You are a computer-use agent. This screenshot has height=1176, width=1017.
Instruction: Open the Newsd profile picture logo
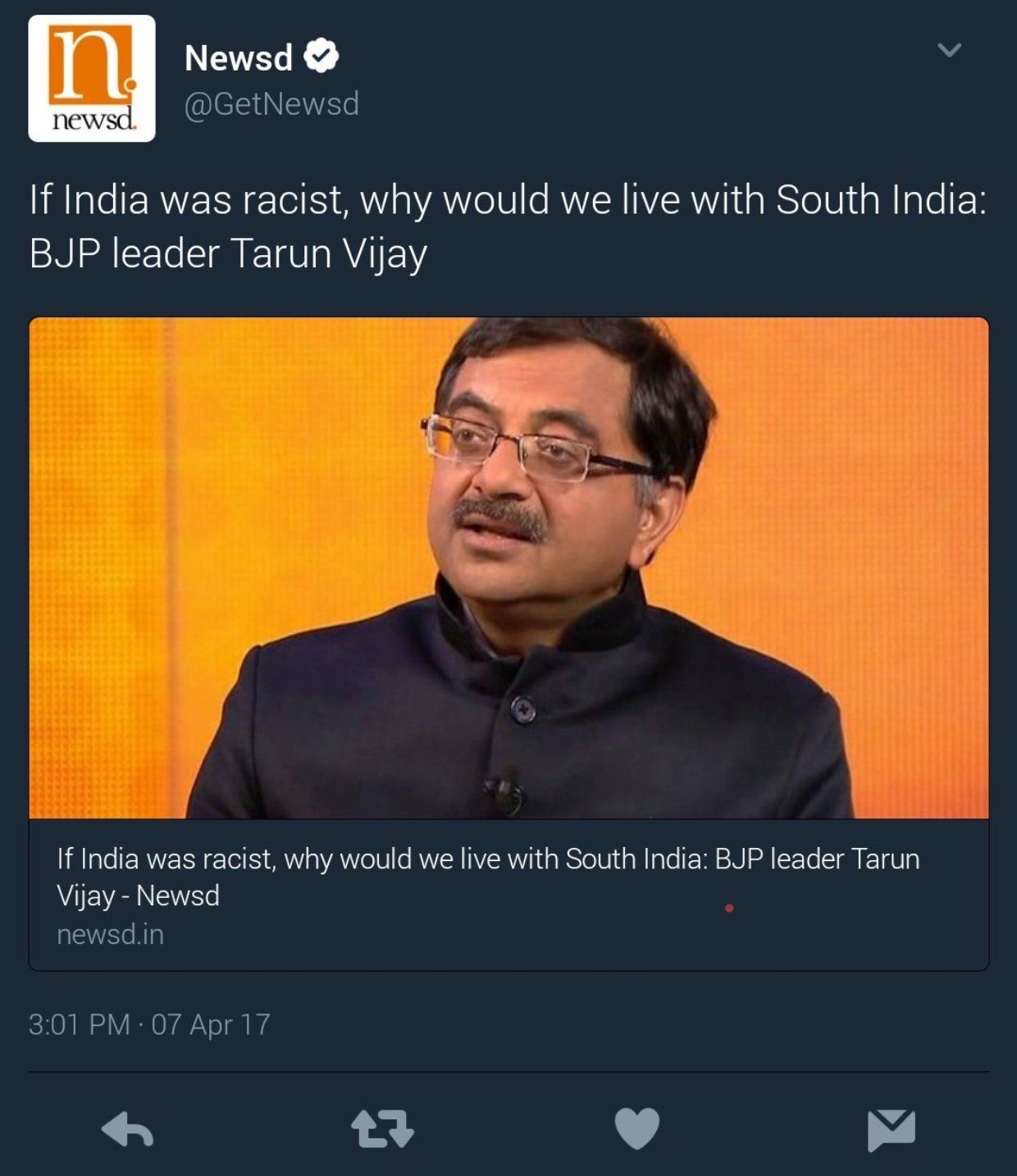pyautogui.click(x=92, y=79)
